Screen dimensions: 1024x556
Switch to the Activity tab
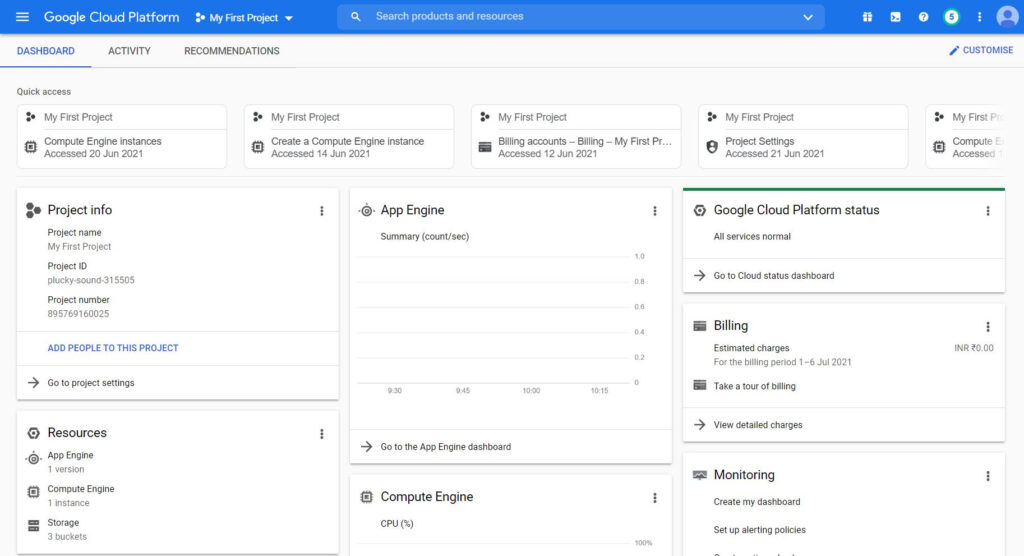129,51
